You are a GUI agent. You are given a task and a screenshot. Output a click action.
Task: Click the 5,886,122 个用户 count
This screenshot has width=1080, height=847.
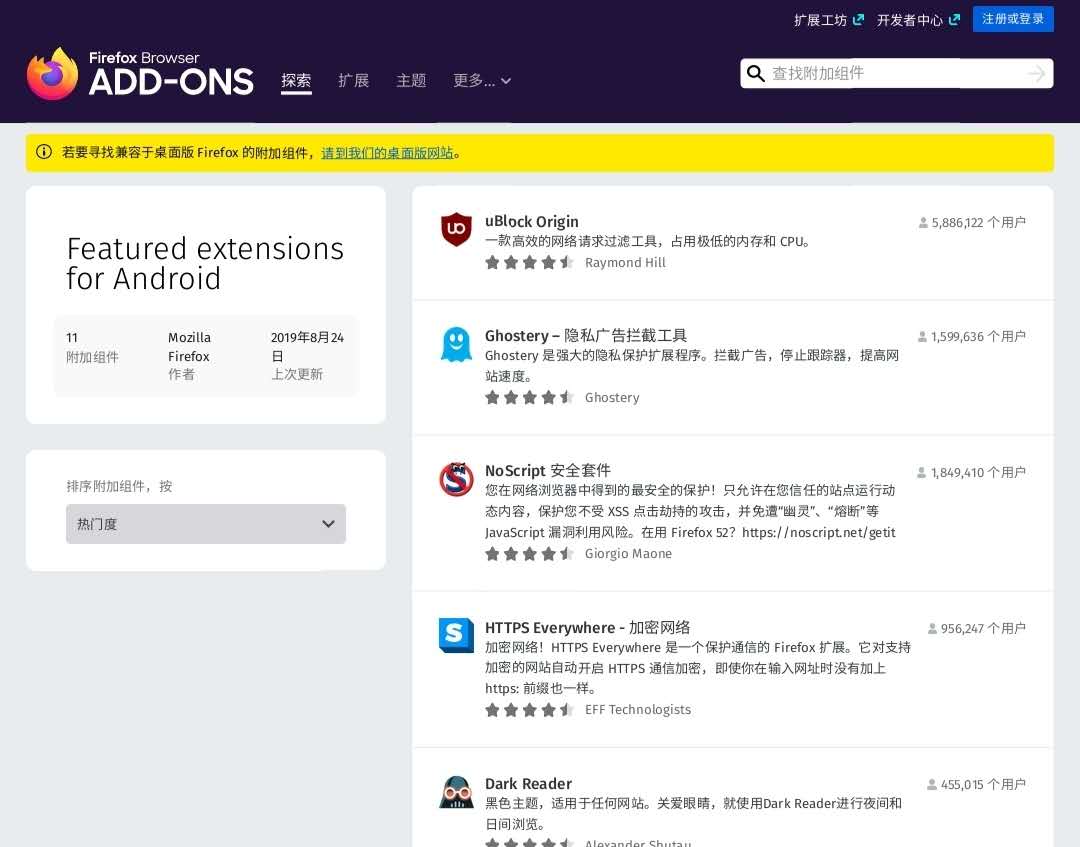pyautogui.click(x=979, y=222)
